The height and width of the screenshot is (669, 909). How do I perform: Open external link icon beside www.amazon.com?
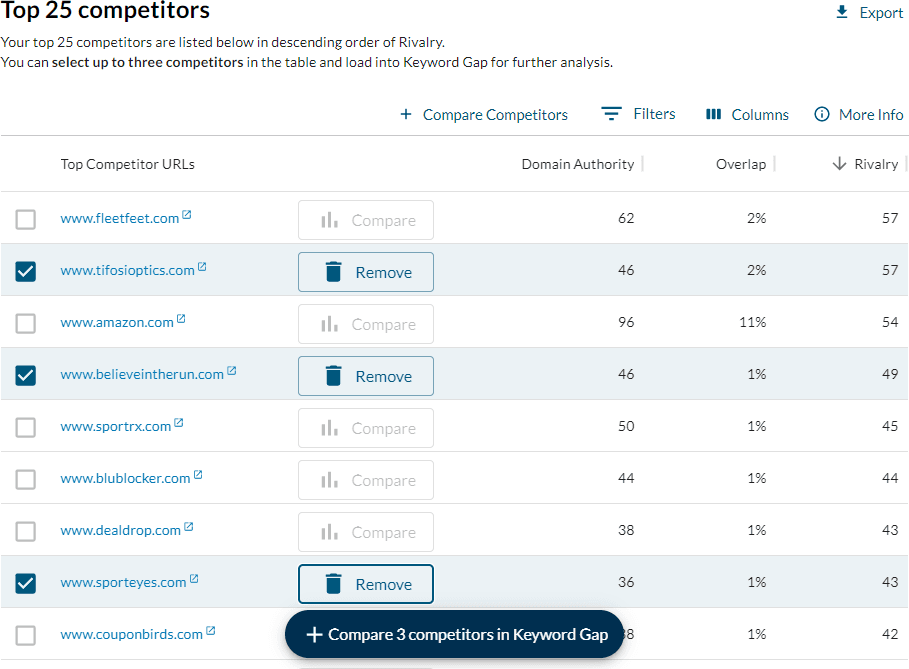click(181, 320)
